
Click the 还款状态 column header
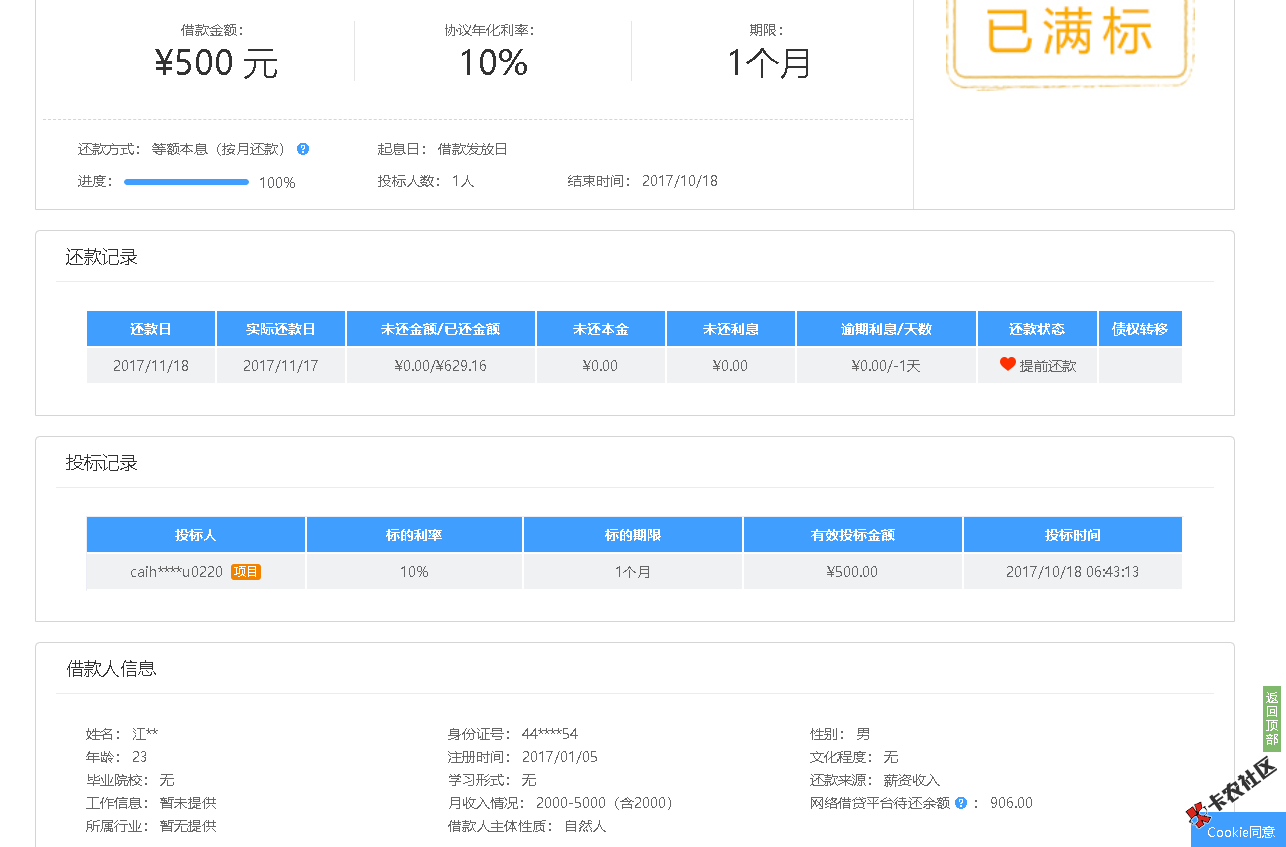click(1037, 329)
